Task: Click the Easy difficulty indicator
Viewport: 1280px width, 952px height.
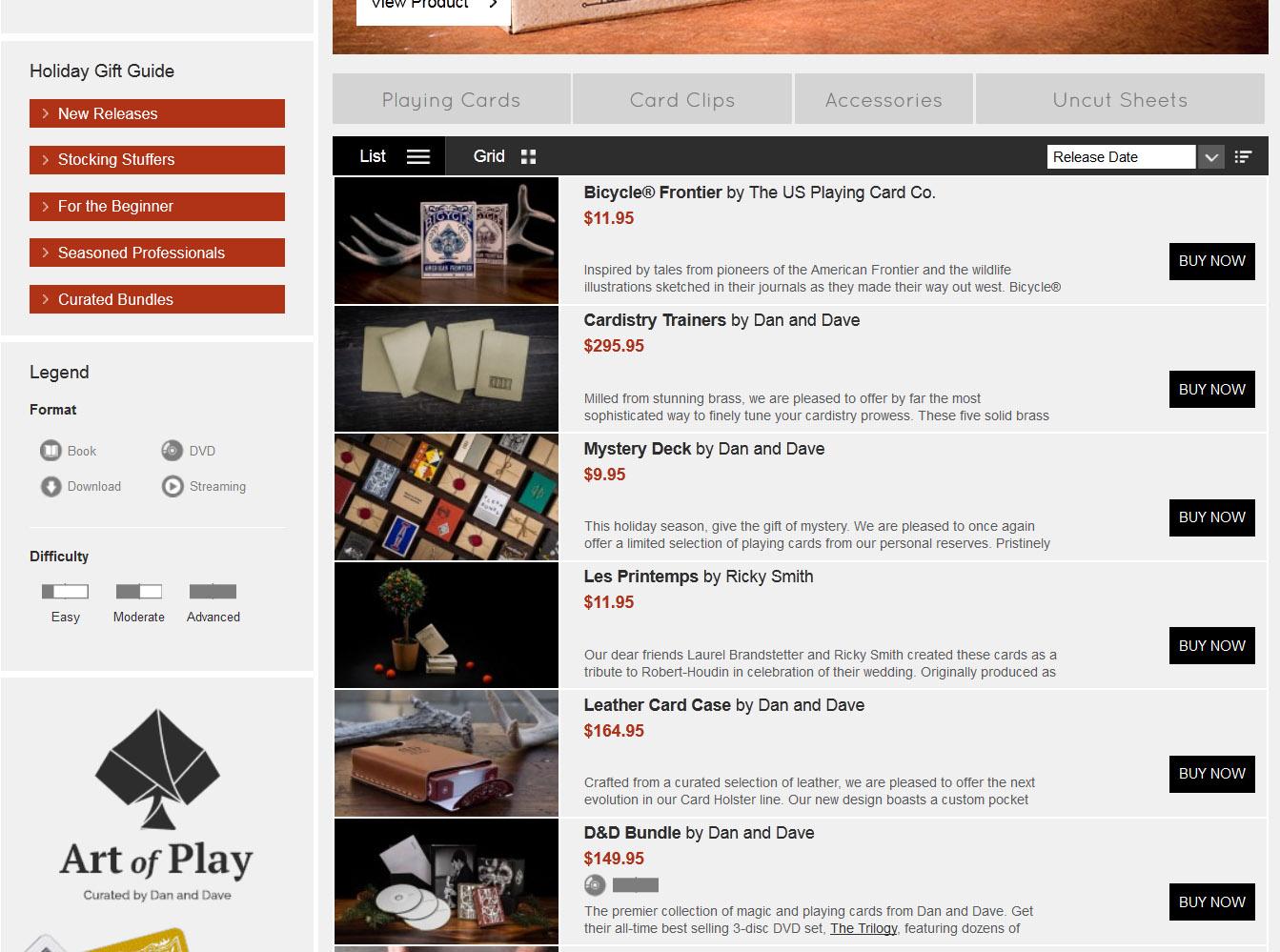Action: (x=65, y=592)
